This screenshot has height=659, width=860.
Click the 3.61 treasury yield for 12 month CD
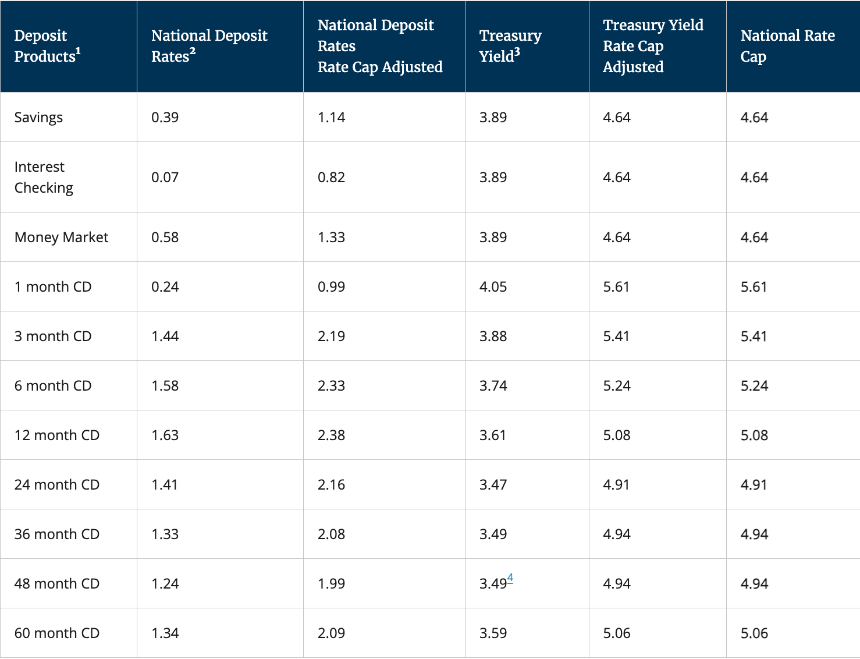pyautogui.click(x=493, y=435)
